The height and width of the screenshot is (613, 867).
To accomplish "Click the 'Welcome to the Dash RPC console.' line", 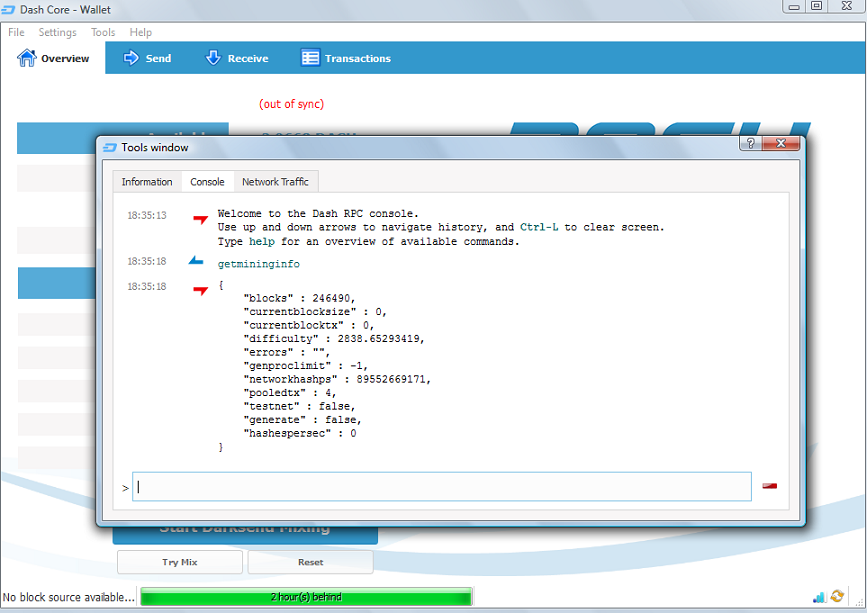I will pyautogui.click(x=318, y=213).
